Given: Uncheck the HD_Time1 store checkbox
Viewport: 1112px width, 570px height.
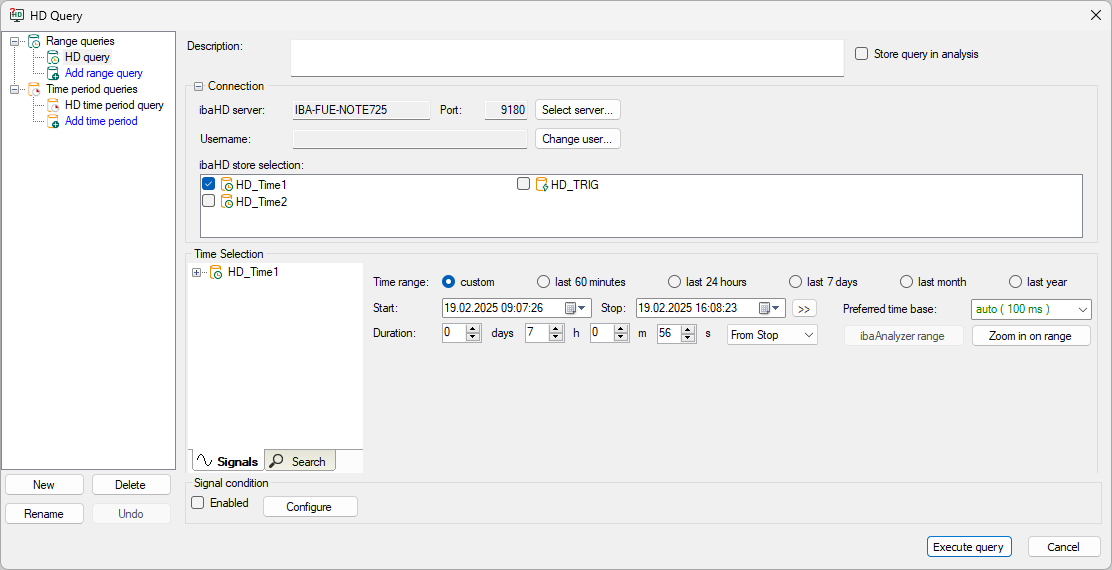Looking at the screenshot, I should [209, 185].
